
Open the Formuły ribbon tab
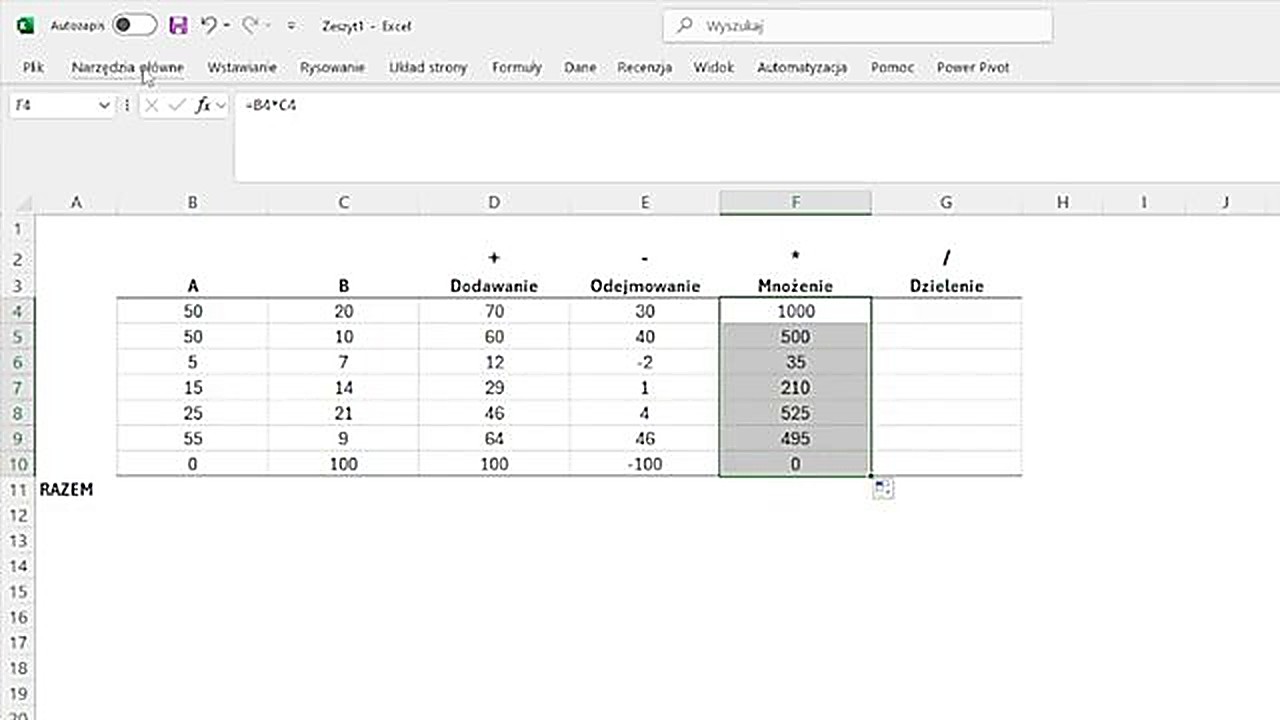(x=516, y=67)
